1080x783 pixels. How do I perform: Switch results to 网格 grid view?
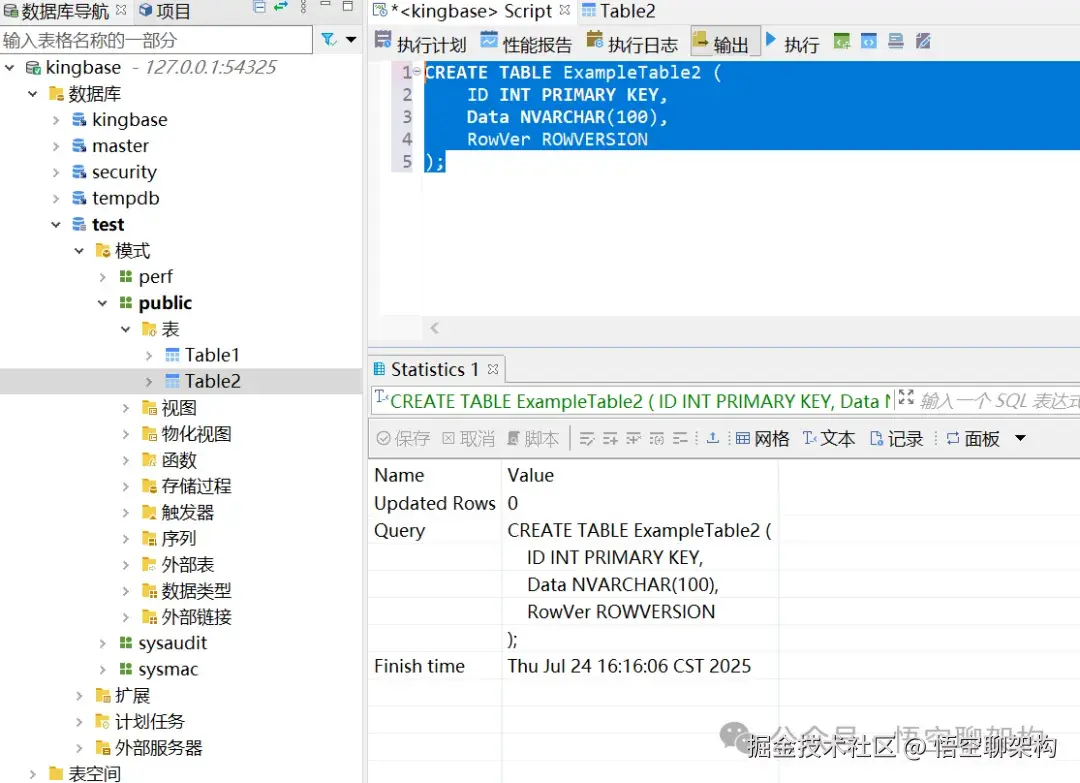pos(762,439)
